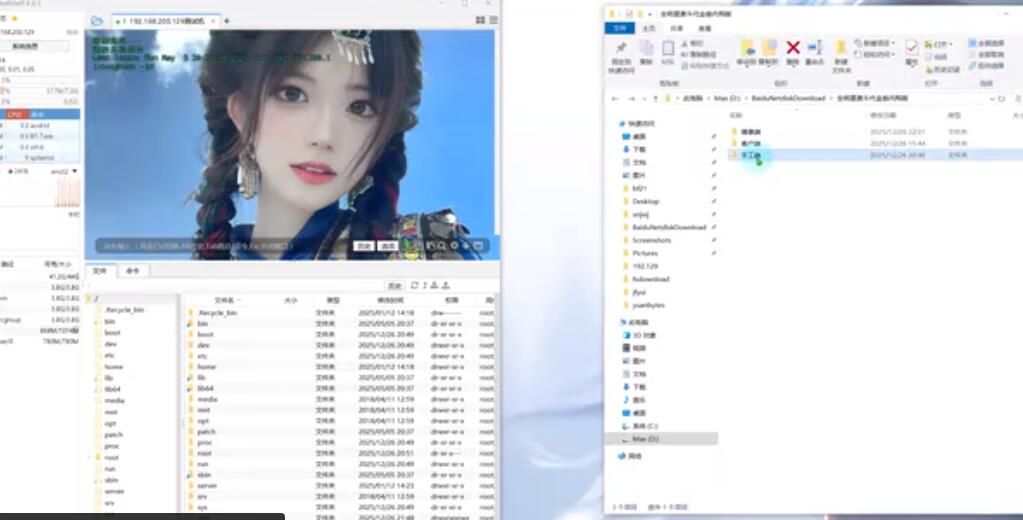This screenshot has width=1023, height=520.
Task: Open BaiduNetdiskDownload in Quick Access sidebar
Action: click(x=668, y=227)
